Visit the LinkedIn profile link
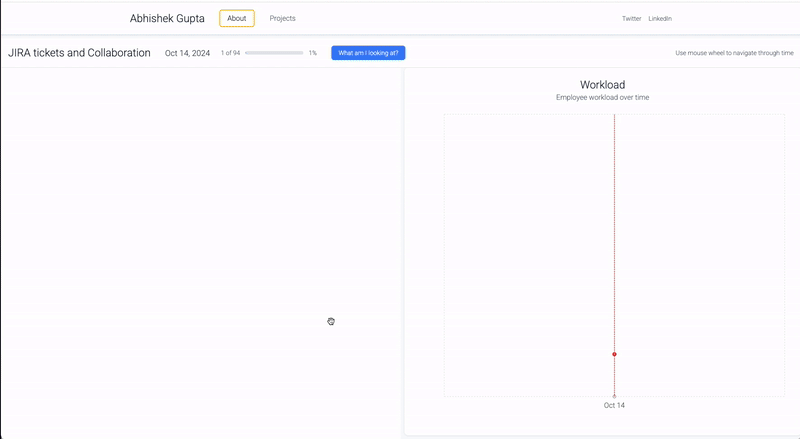Image resolution: width=800 pixels, height=439 pixels. pyautogui.click(x=660, y=19)
